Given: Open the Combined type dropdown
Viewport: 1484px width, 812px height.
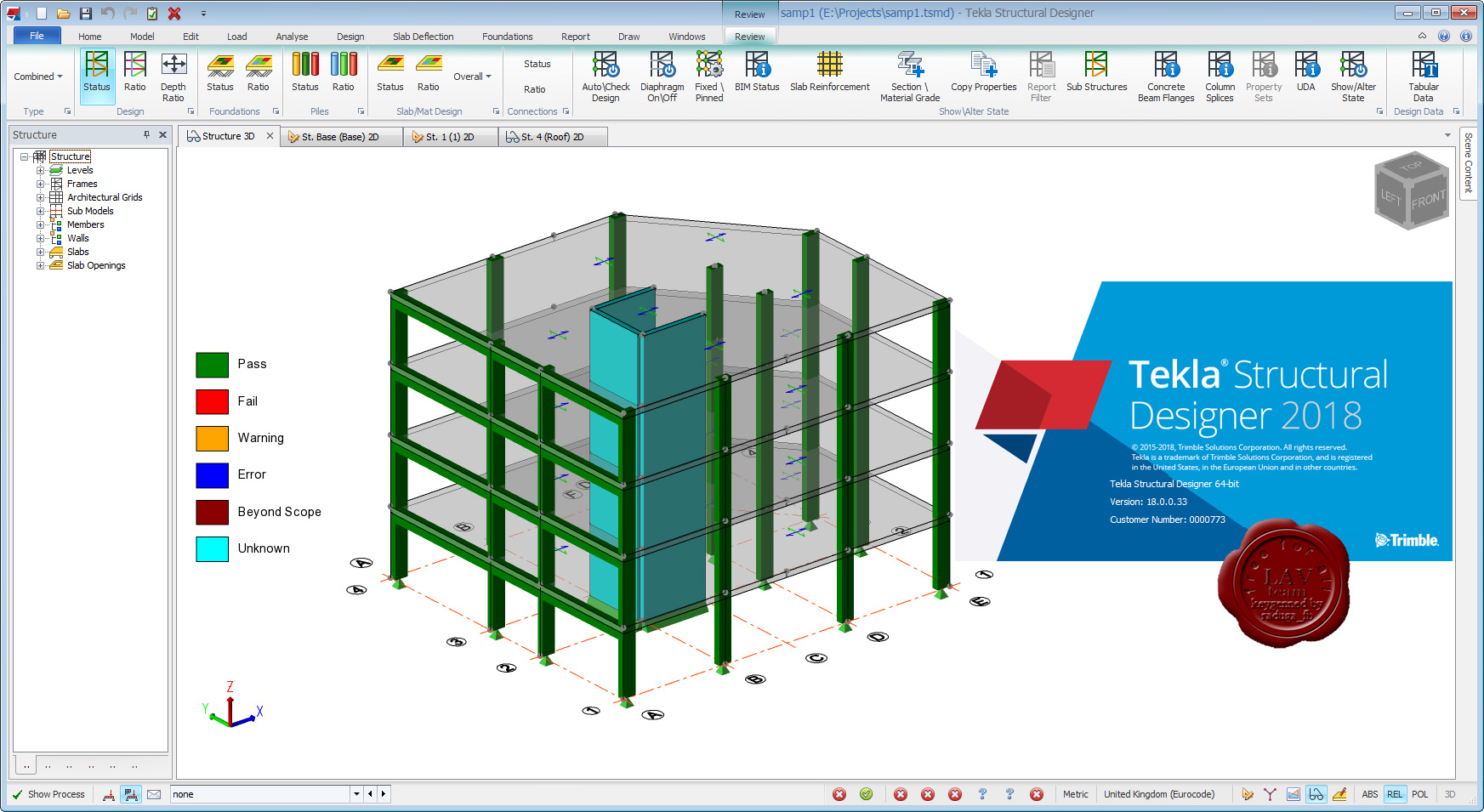Looking at the screenshot, I should tap(38, 77).
